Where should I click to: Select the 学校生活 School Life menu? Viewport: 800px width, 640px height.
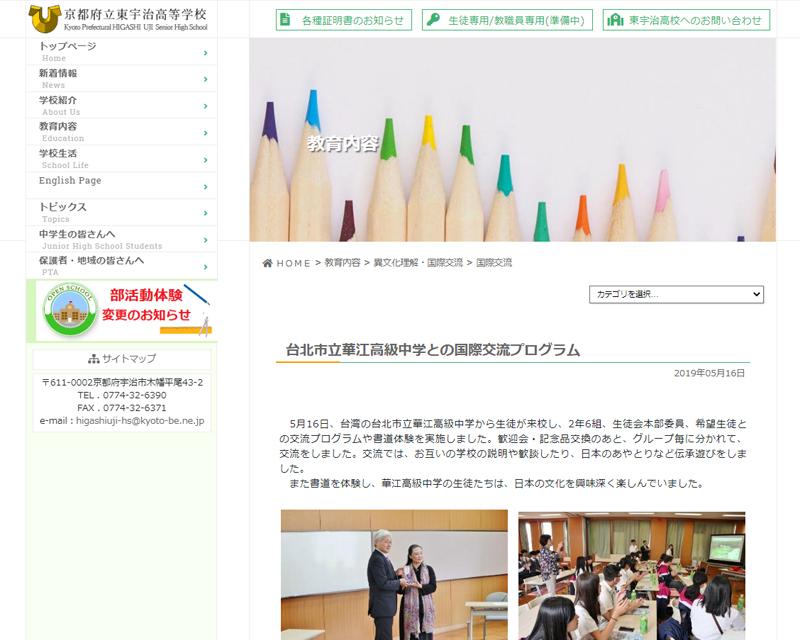pos(120,159)
